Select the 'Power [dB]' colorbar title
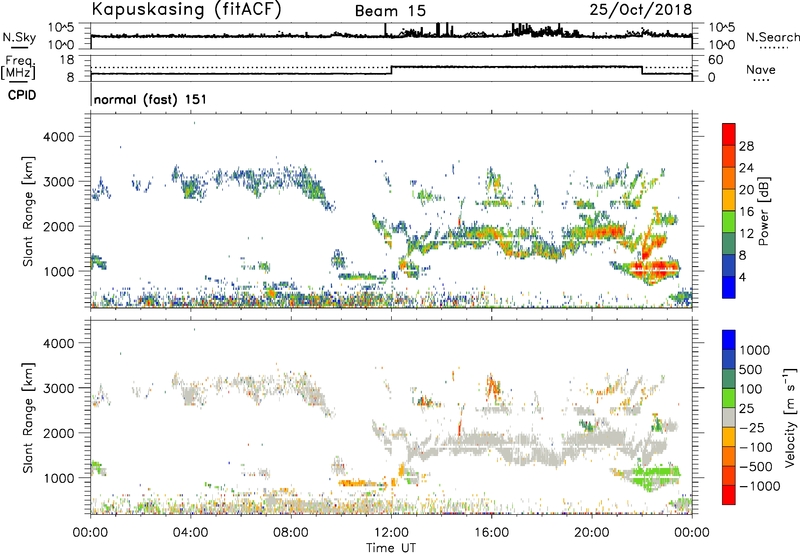 pos(763,211)
